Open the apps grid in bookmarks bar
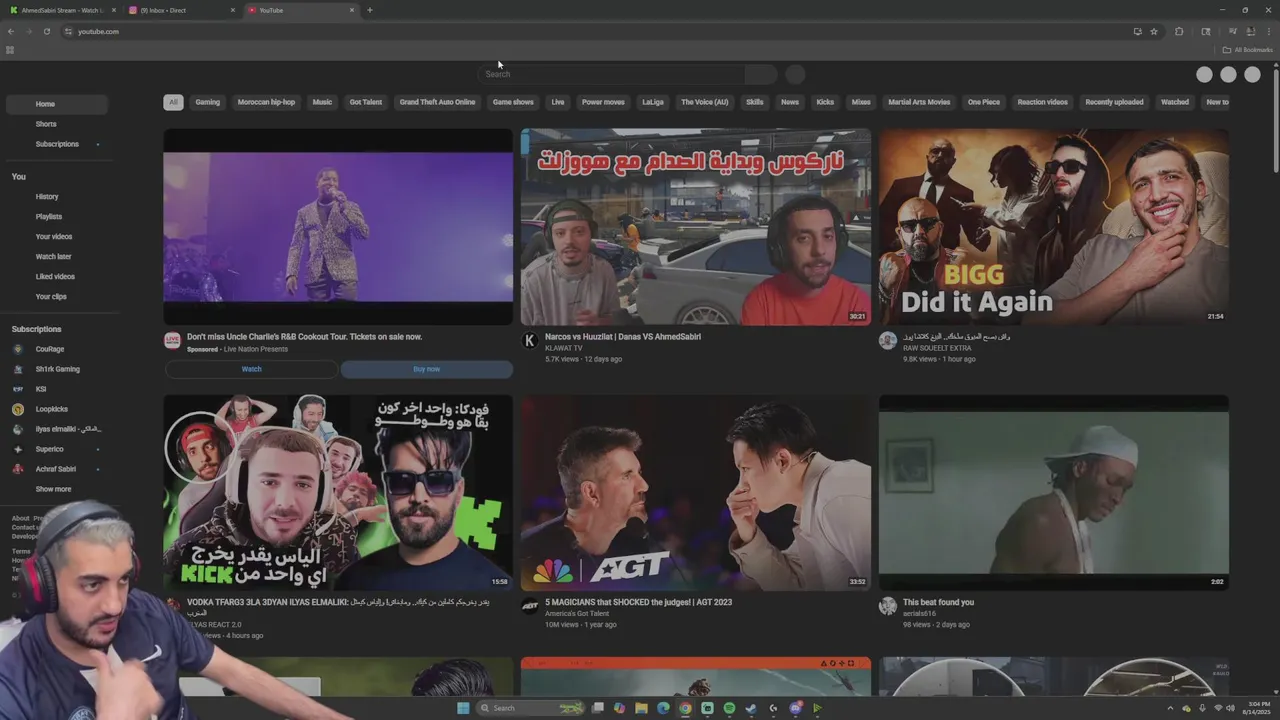The image size is (1280, 720). (10, 50)
